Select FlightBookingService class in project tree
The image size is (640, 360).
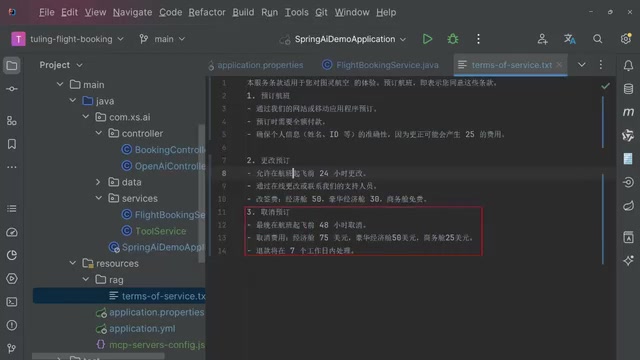point(163,215)
